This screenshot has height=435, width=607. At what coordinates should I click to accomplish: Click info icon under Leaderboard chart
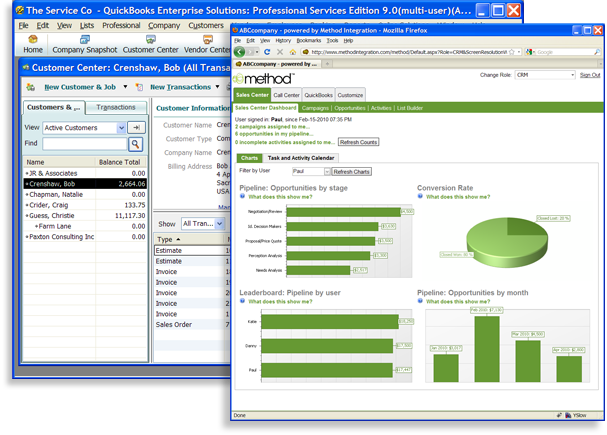(x=242, y=301)
